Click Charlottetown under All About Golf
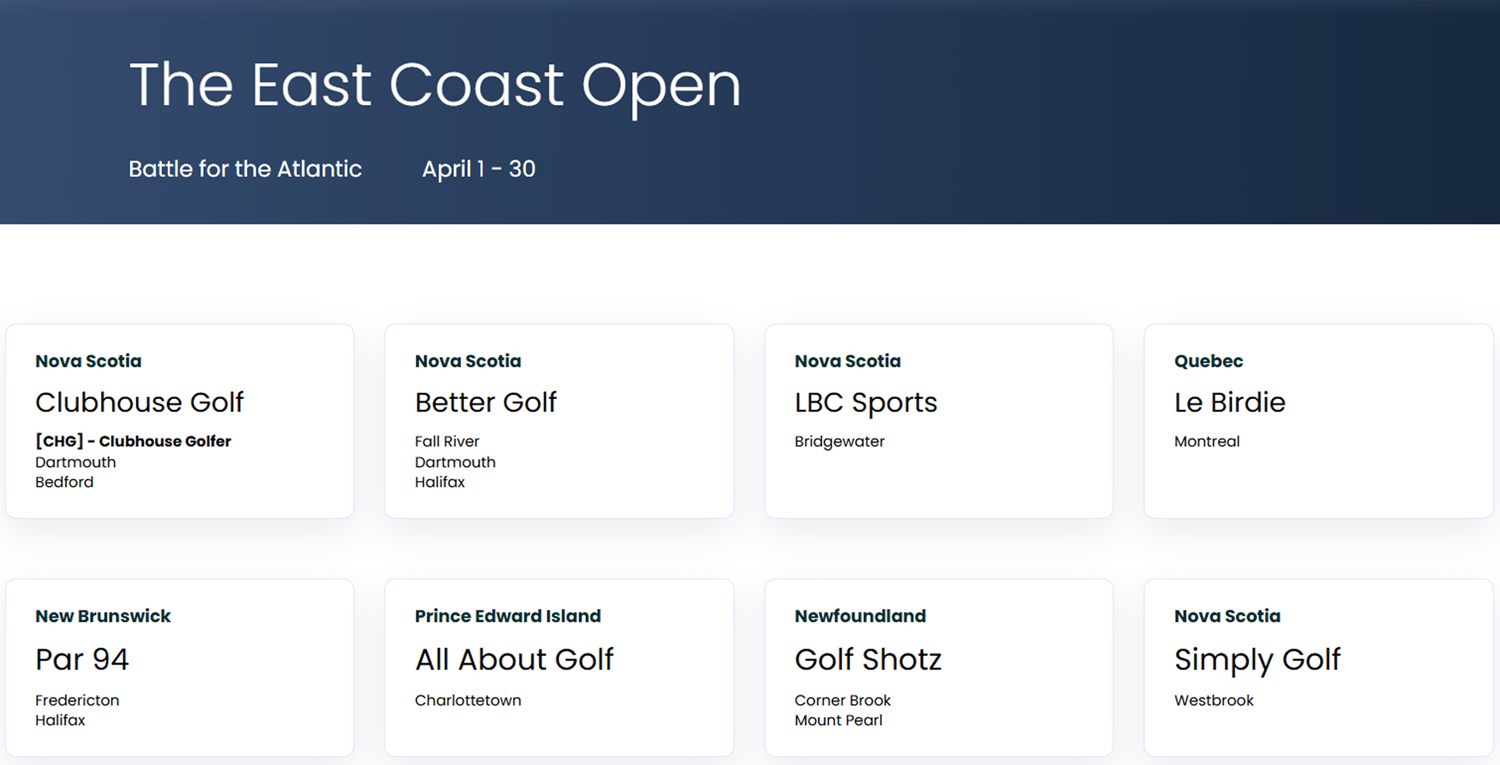The image size is (1500, 765). (x=468, y=700)
